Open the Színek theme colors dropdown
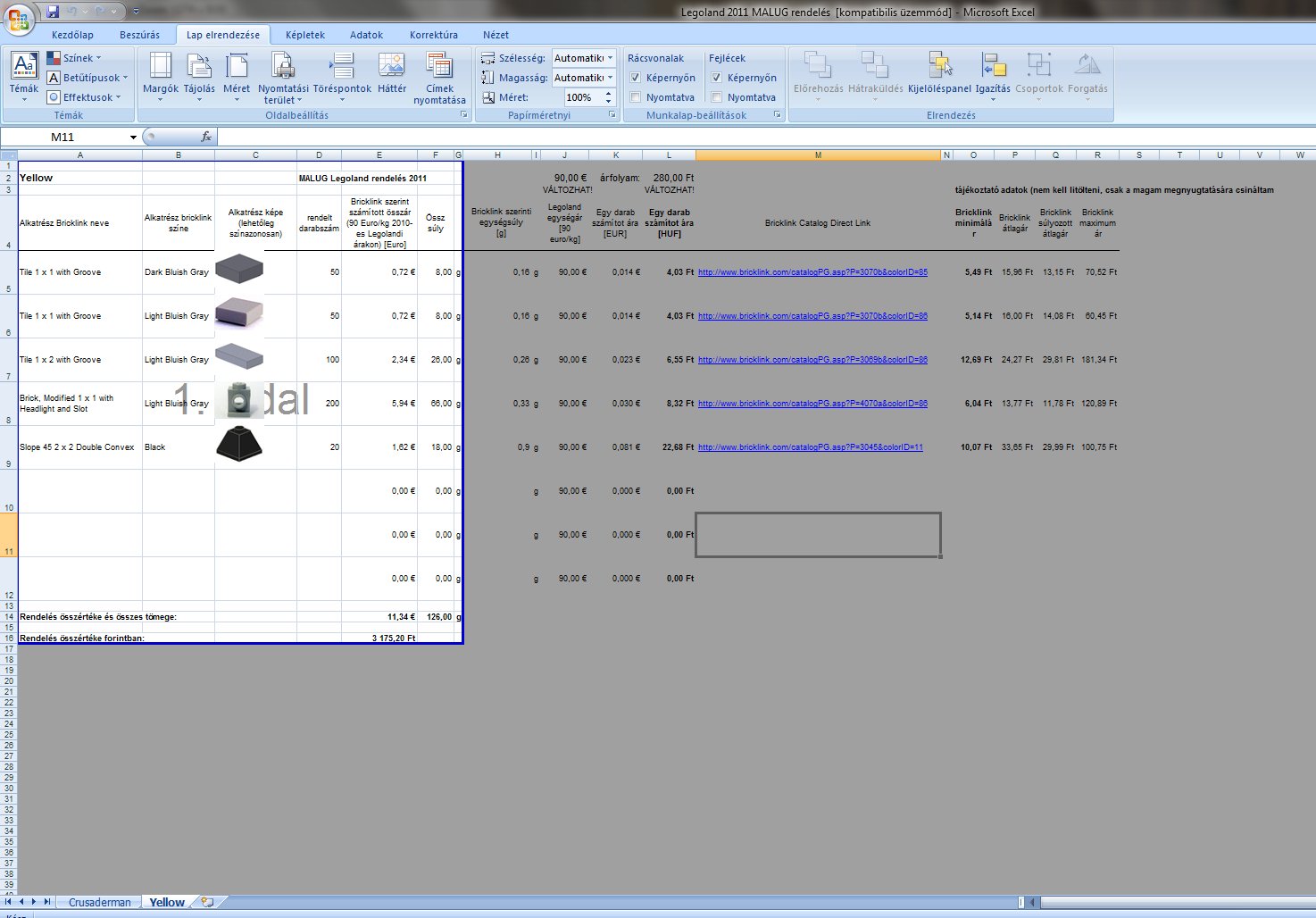The image size is (1316, 918). pyautogui.click(x=79, y=58)
